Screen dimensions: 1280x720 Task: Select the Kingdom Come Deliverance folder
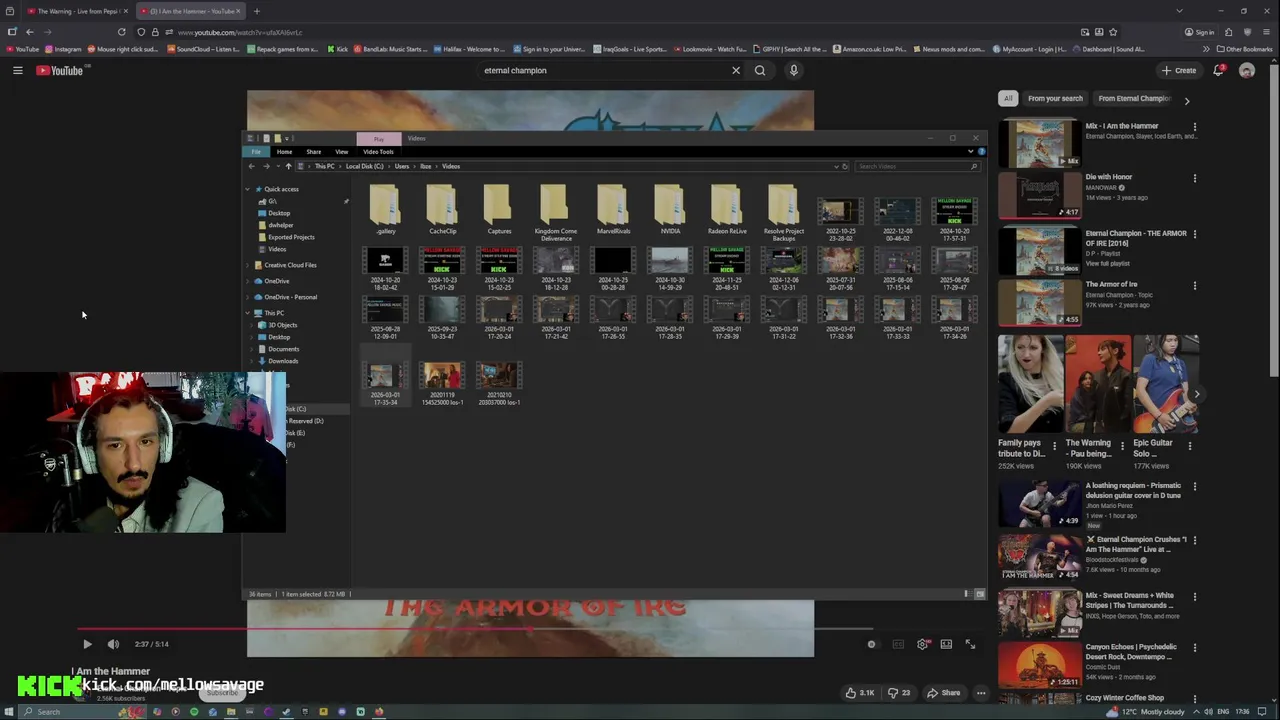tap(556, 214)
